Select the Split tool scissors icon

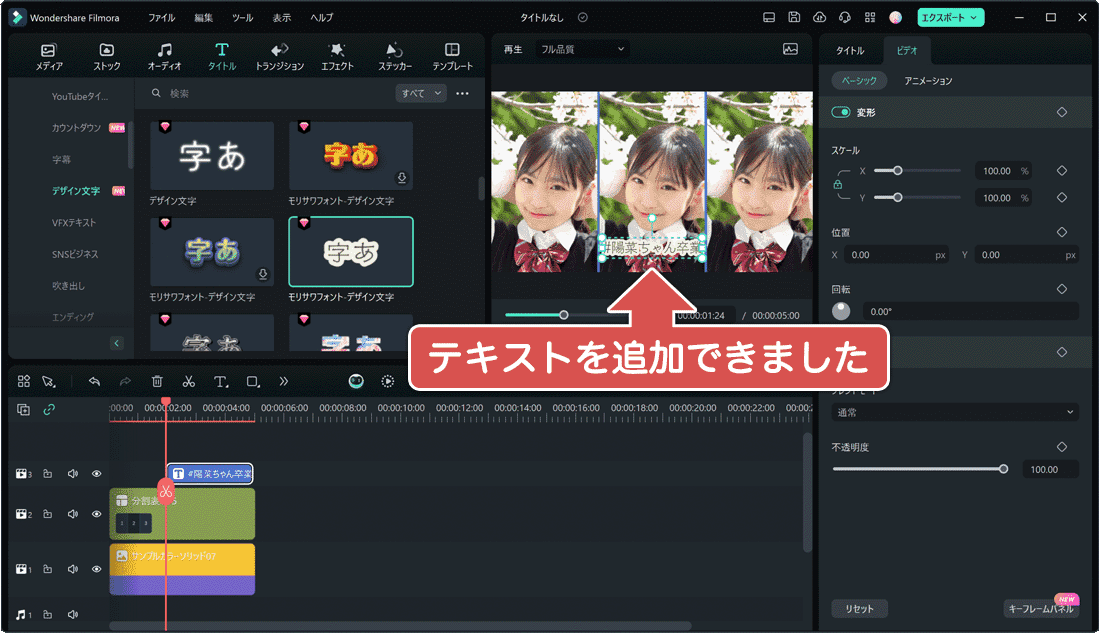point(187,381)
